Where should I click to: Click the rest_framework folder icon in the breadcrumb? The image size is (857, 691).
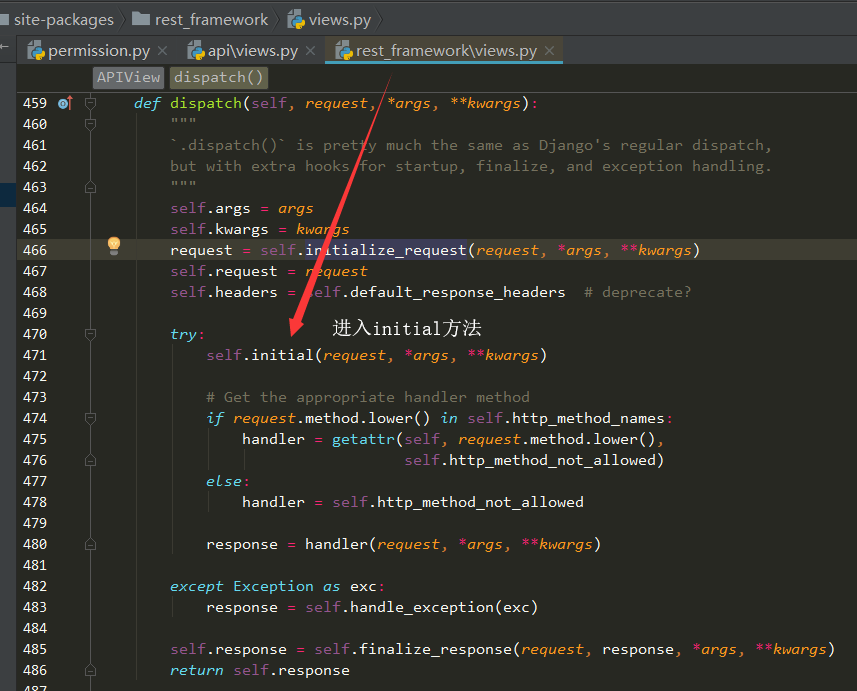140,19
